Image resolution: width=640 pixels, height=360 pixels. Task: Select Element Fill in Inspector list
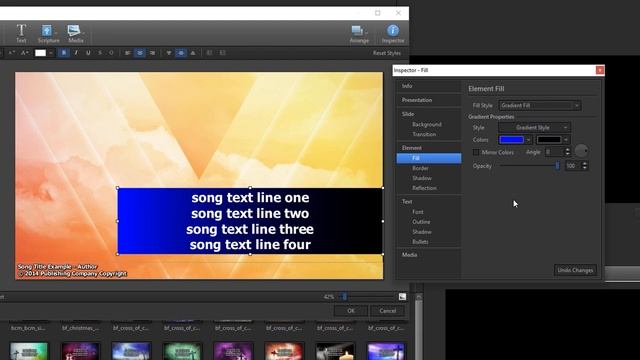(x=429, y=158)
